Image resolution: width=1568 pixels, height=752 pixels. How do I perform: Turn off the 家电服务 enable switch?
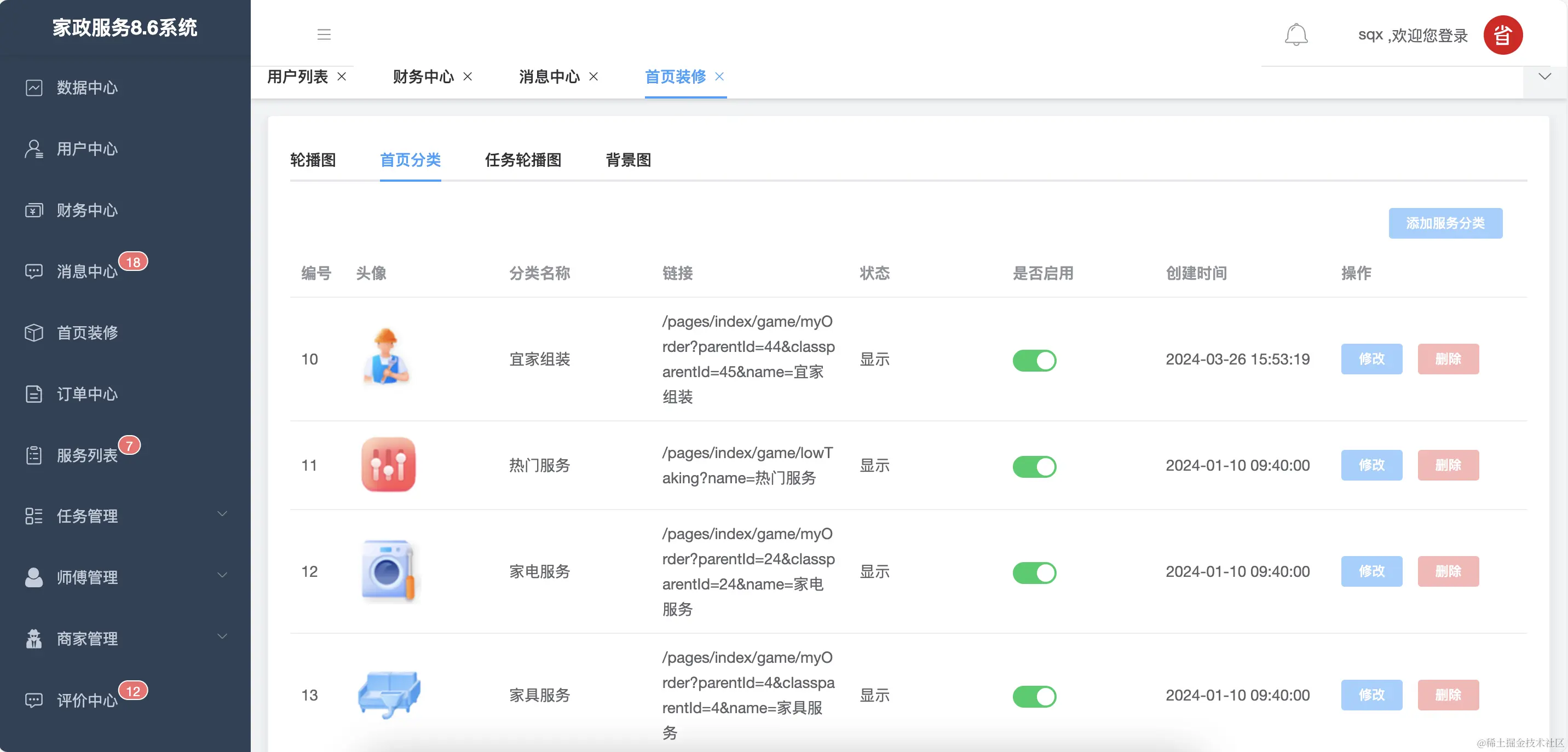1034,572
